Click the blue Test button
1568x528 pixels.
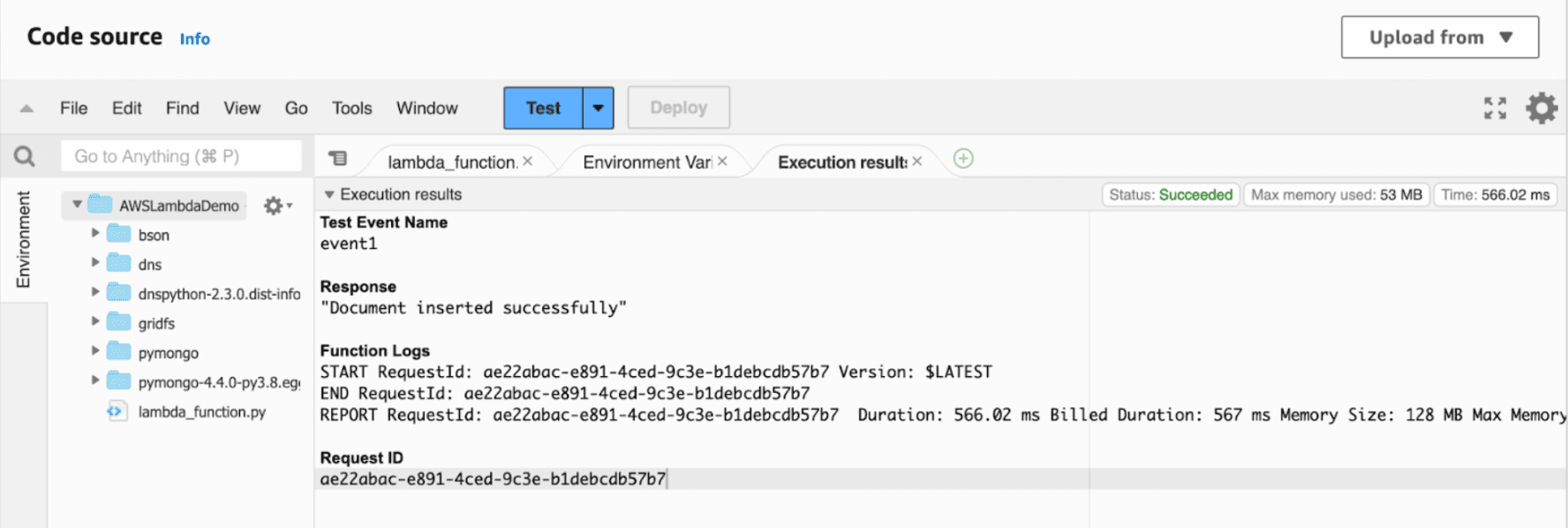coord(543,108)
